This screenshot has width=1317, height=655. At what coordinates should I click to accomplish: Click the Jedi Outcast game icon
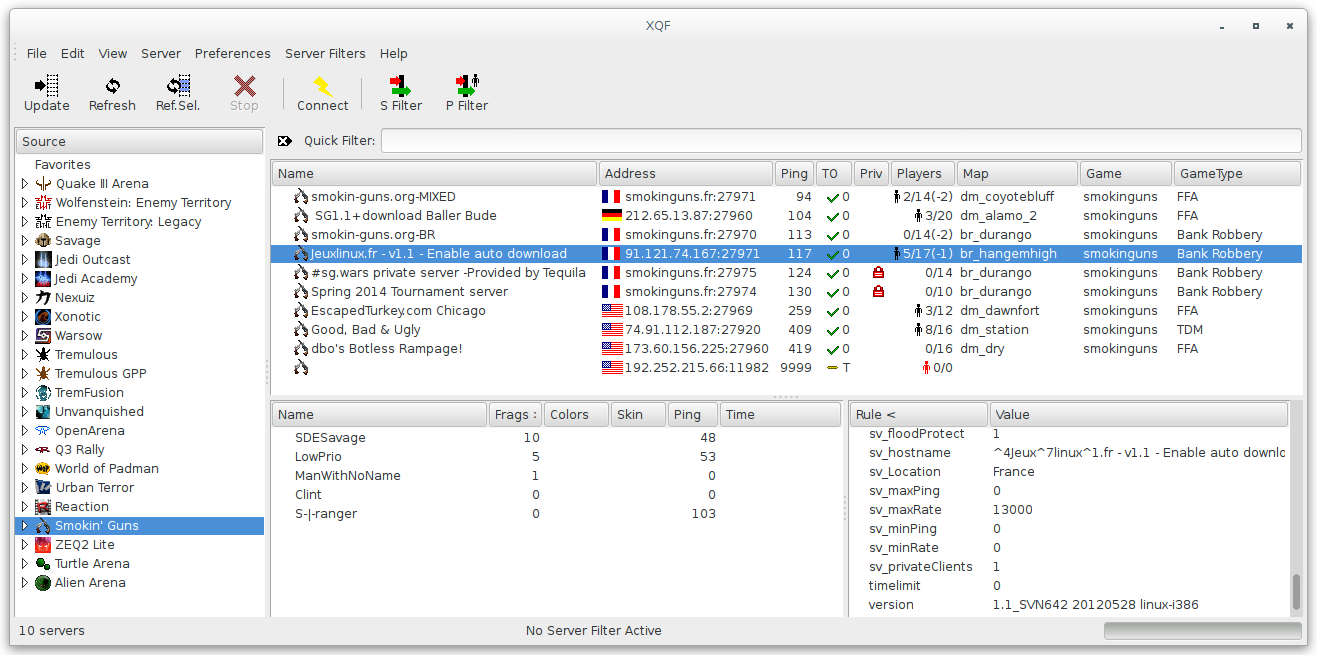tap(43, 260)
